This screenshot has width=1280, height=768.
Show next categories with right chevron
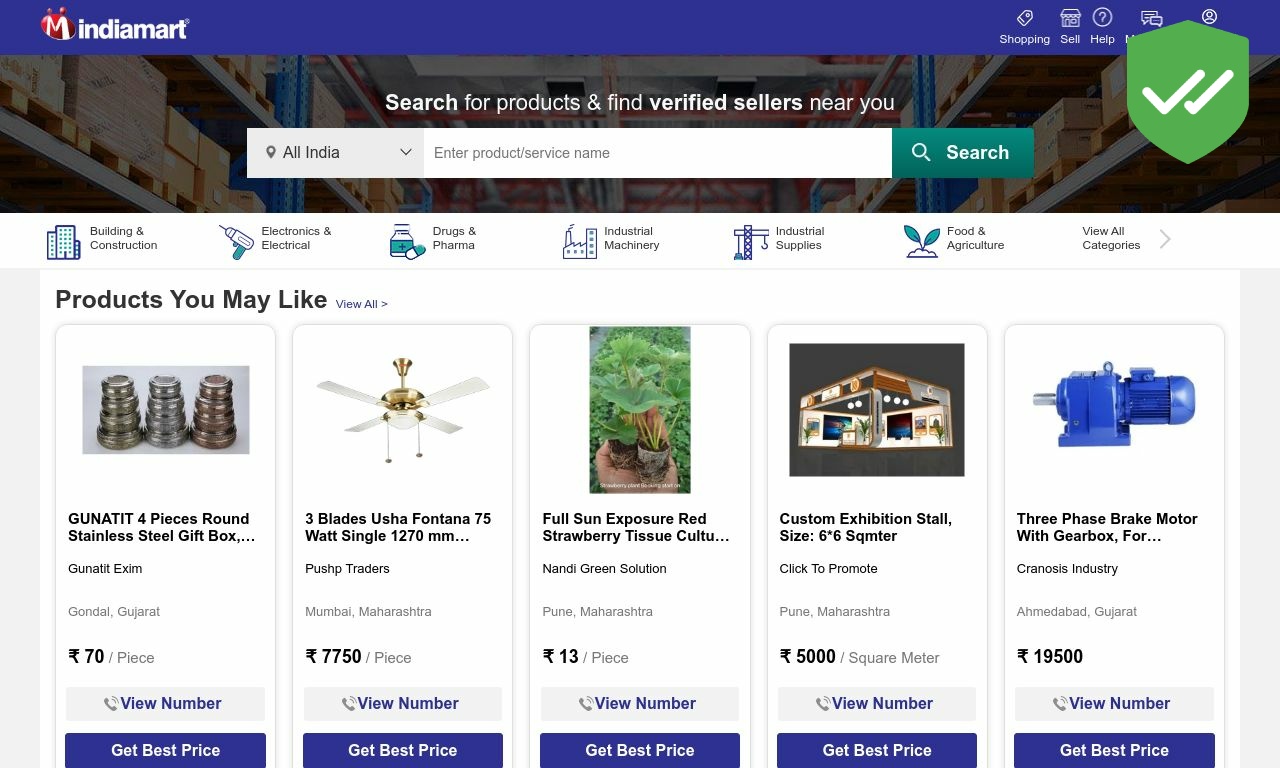coord(1165,239)
